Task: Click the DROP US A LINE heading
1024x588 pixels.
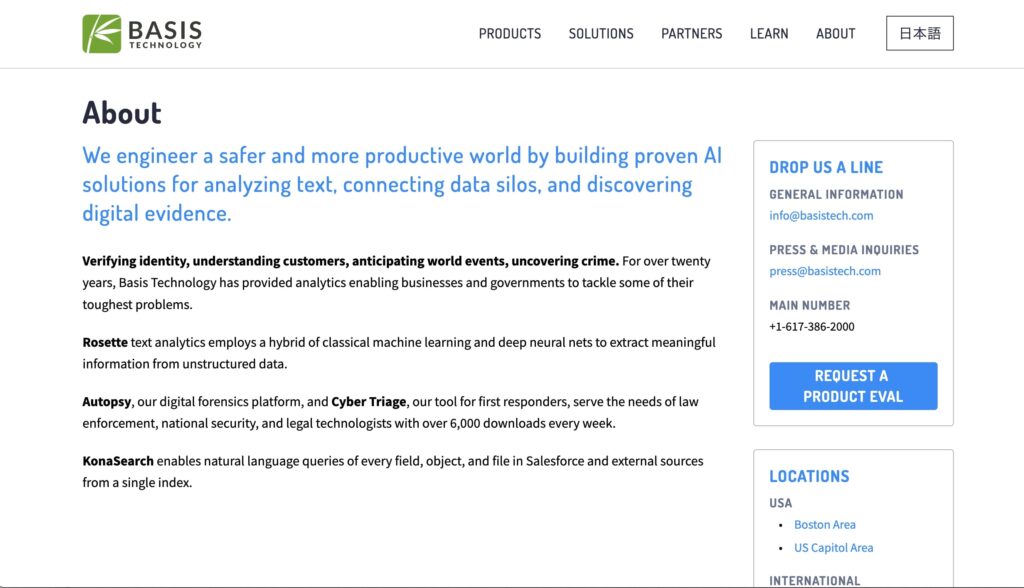Action: 826,167
